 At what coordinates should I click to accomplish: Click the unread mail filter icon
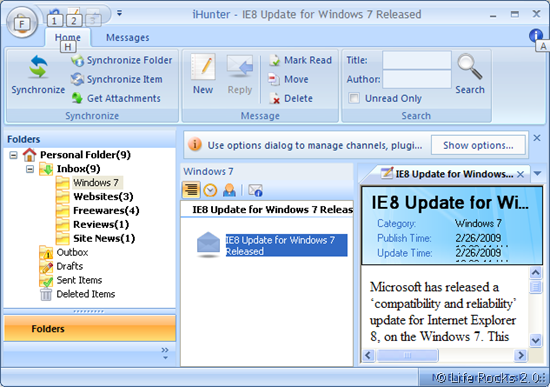255,190
